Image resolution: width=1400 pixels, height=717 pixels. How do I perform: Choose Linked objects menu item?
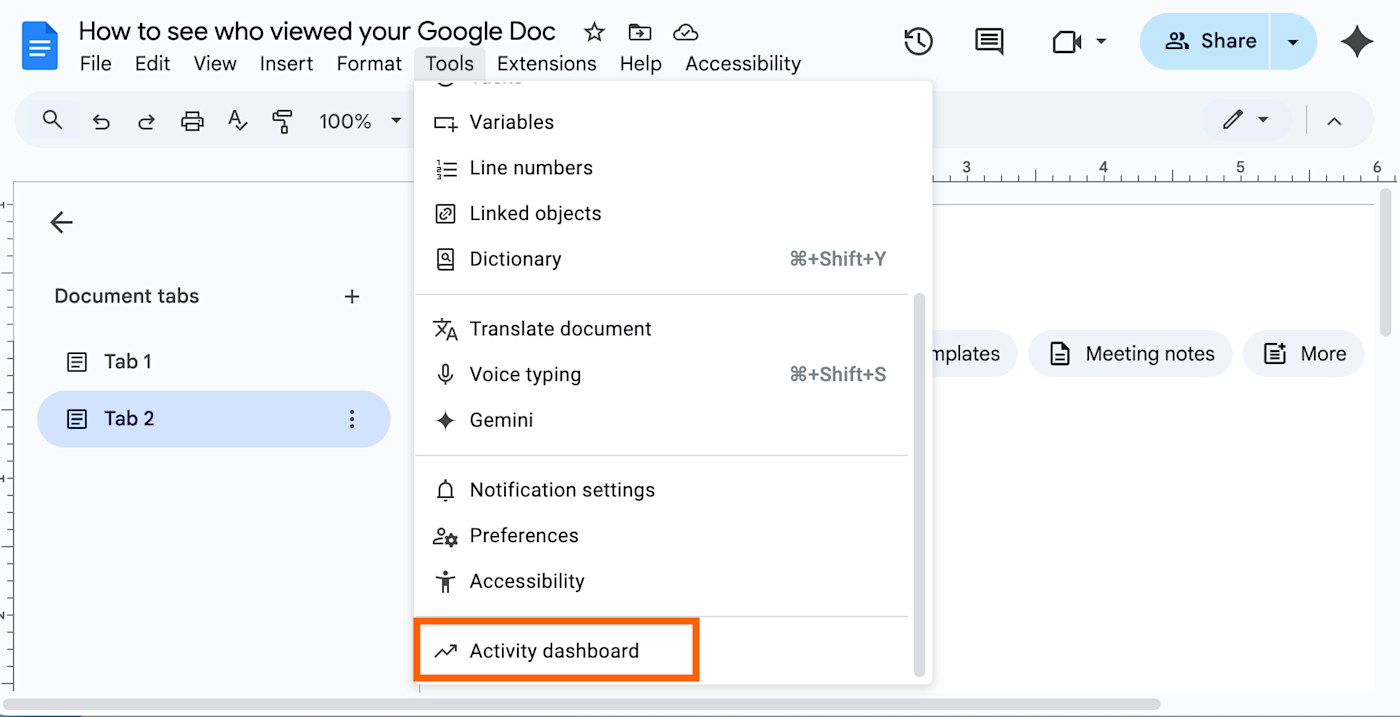(662, 214)
